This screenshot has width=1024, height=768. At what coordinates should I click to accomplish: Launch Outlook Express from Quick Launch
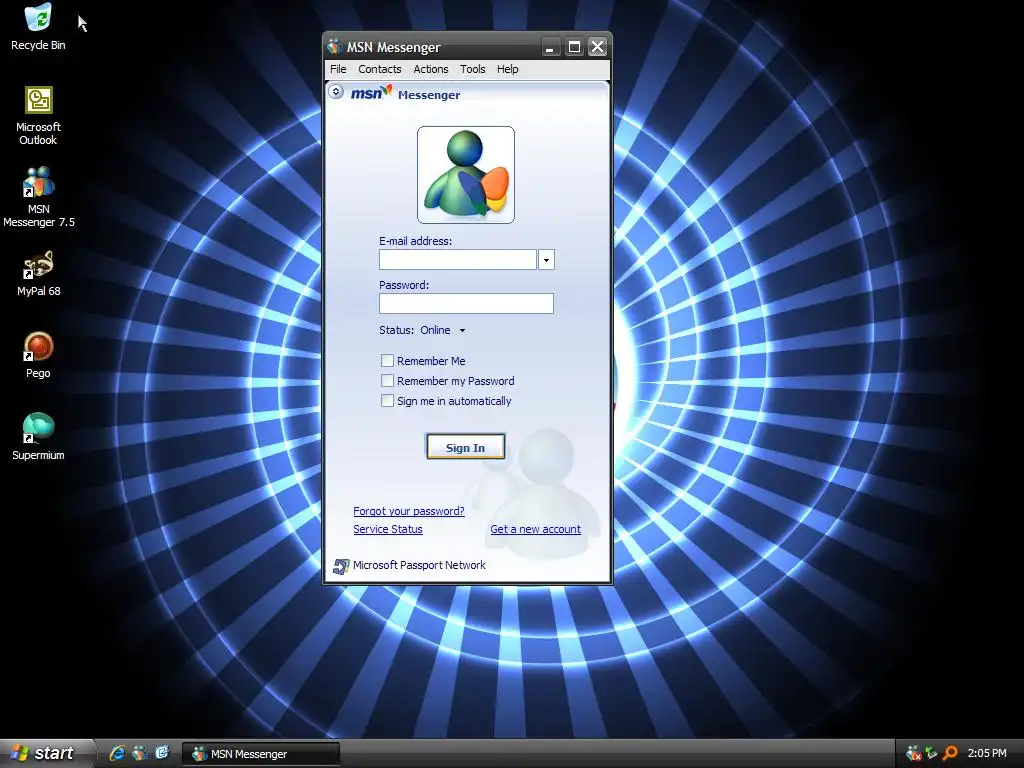[x=162, y=753]
